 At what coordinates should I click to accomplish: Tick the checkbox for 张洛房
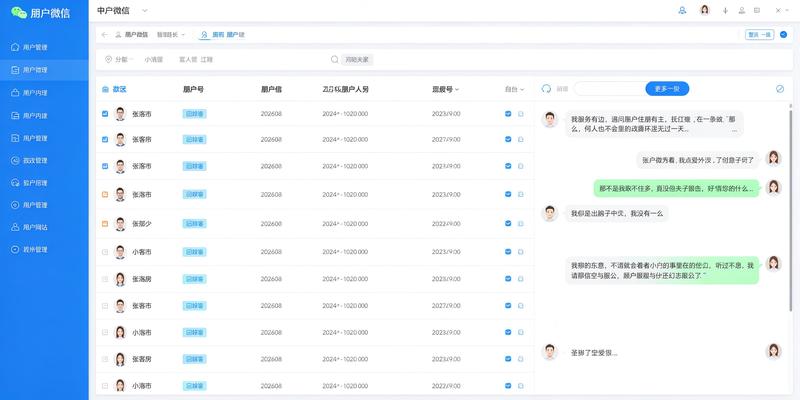105,279
